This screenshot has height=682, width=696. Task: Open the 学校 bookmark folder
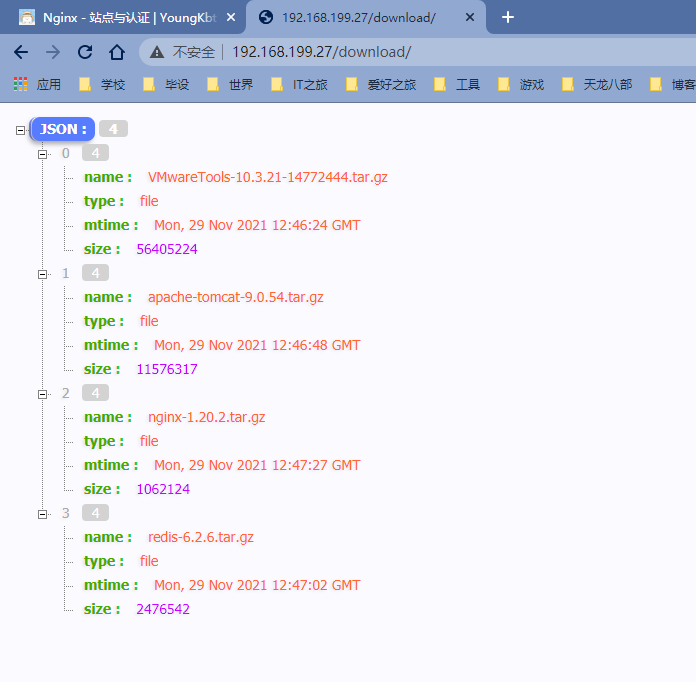[x=102, y=84]
